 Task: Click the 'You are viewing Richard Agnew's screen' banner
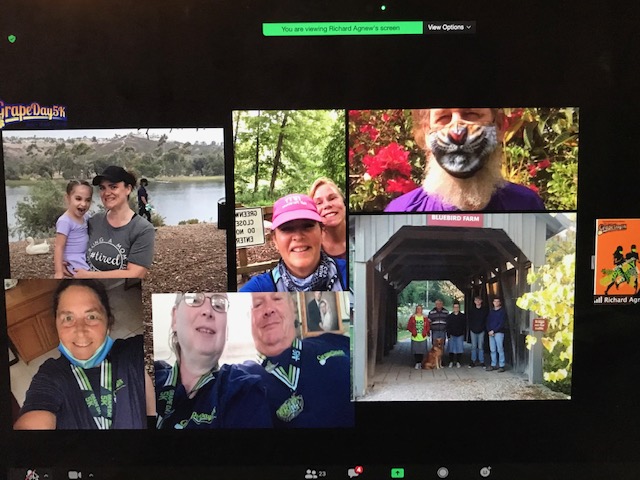coord(343,28)
